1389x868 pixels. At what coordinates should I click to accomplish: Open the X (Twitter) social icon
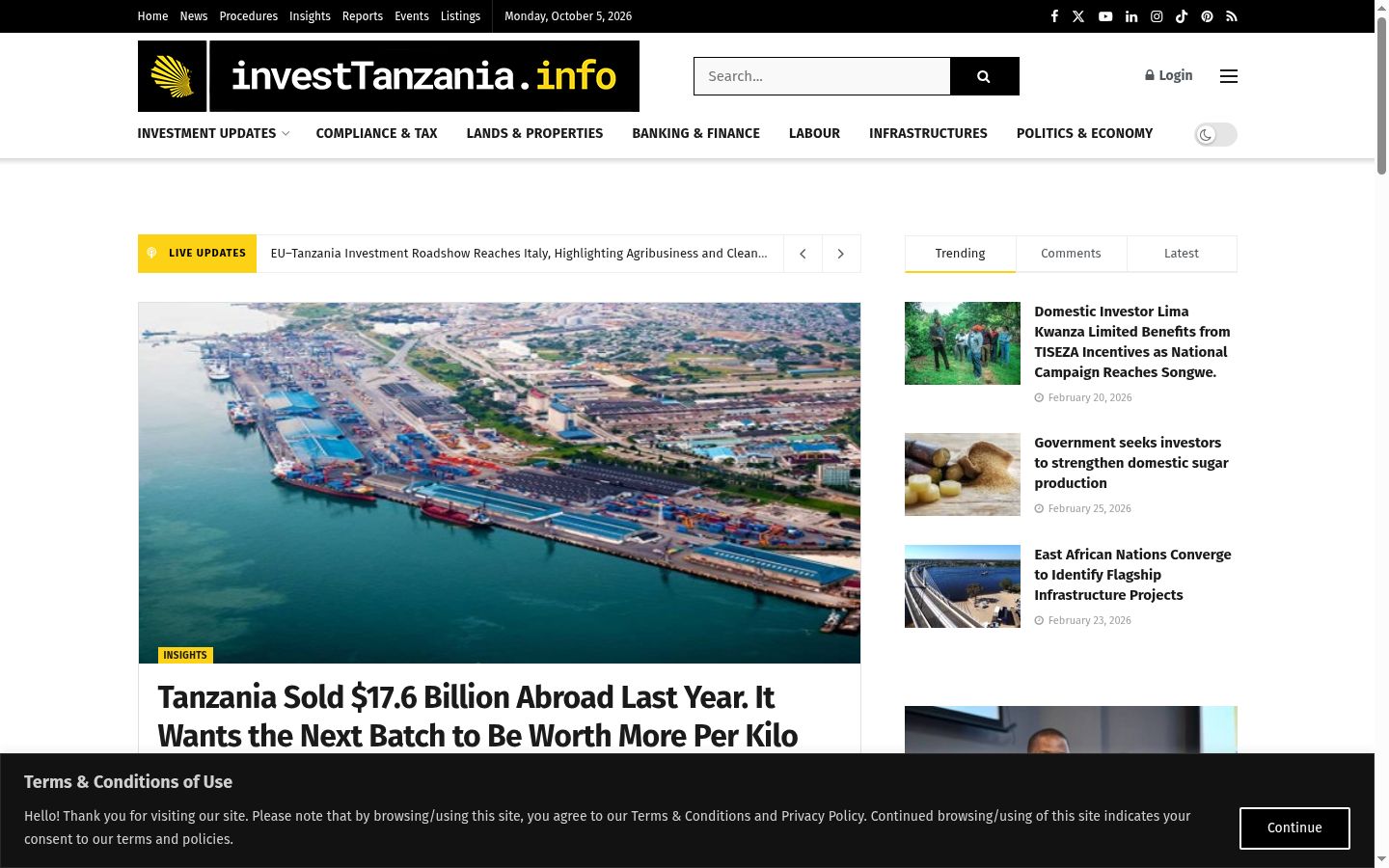1078,16
